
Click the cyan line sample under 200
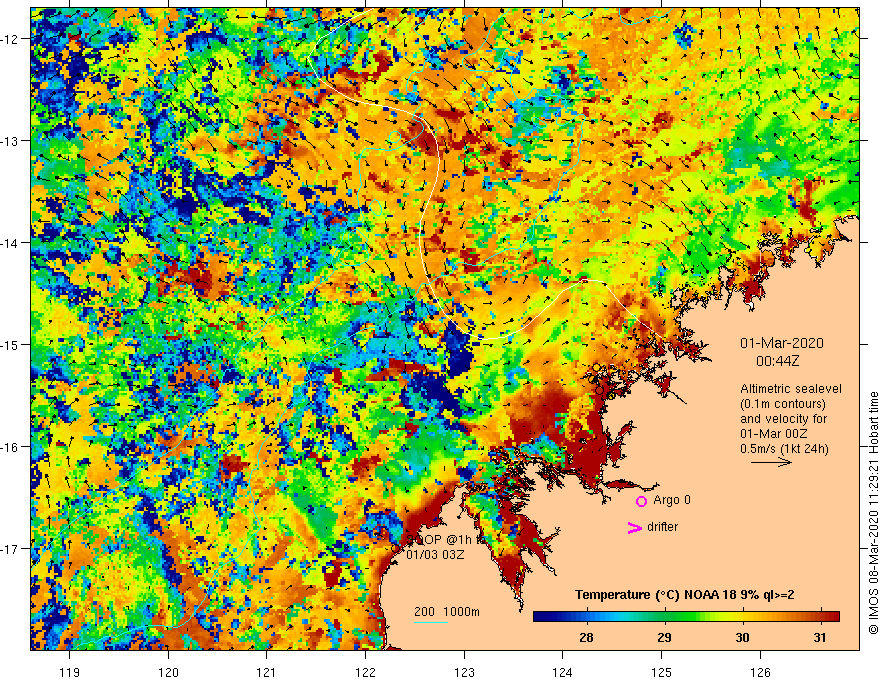tap(431, 622)
